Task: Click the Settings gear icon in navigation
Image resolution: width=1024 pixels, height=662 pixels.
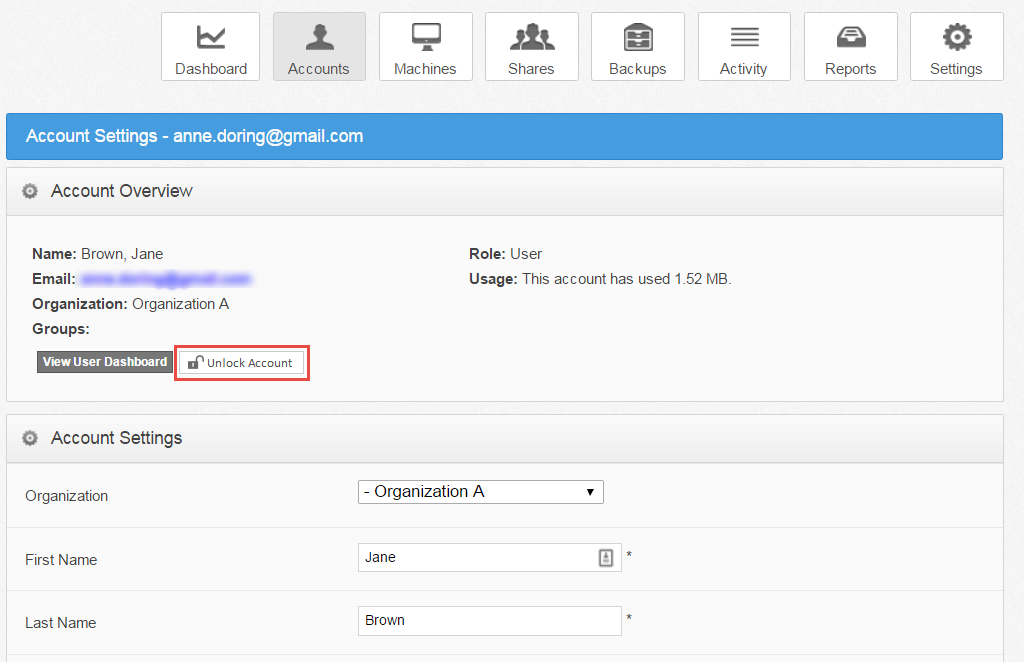Action: click(956, 37)
